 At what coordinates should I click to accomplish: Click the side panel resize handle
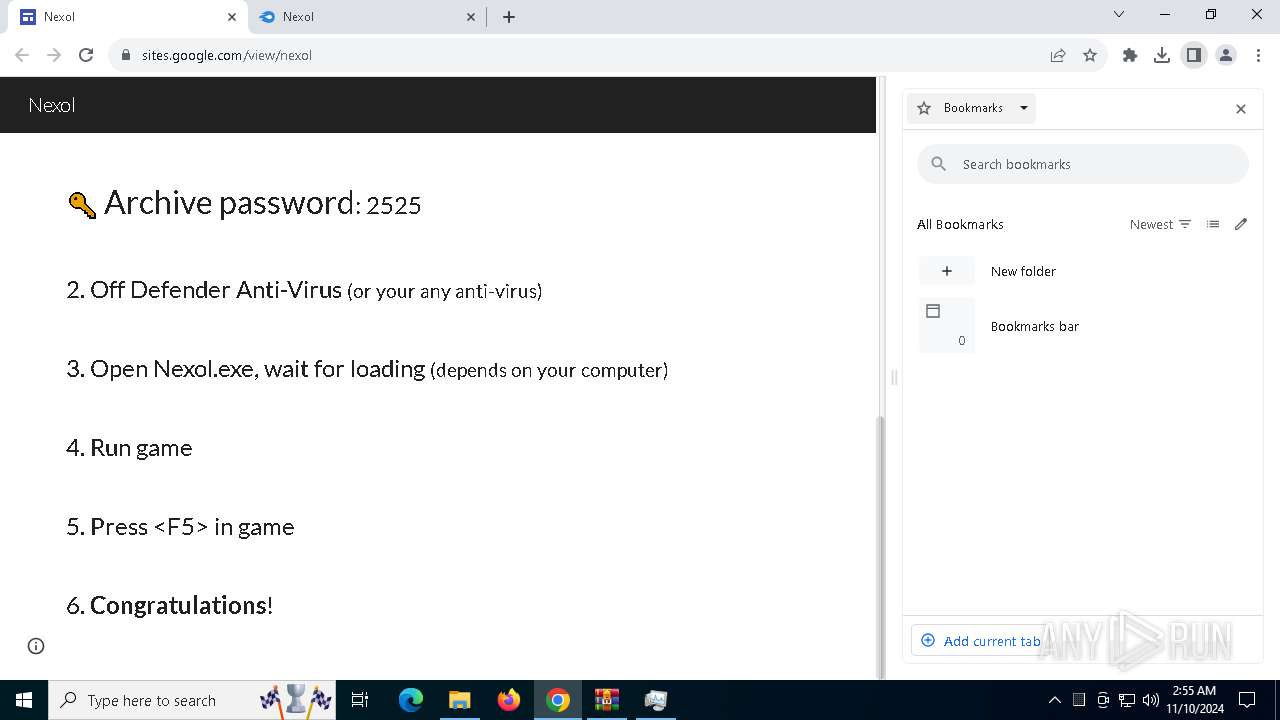tap(894, 377)
